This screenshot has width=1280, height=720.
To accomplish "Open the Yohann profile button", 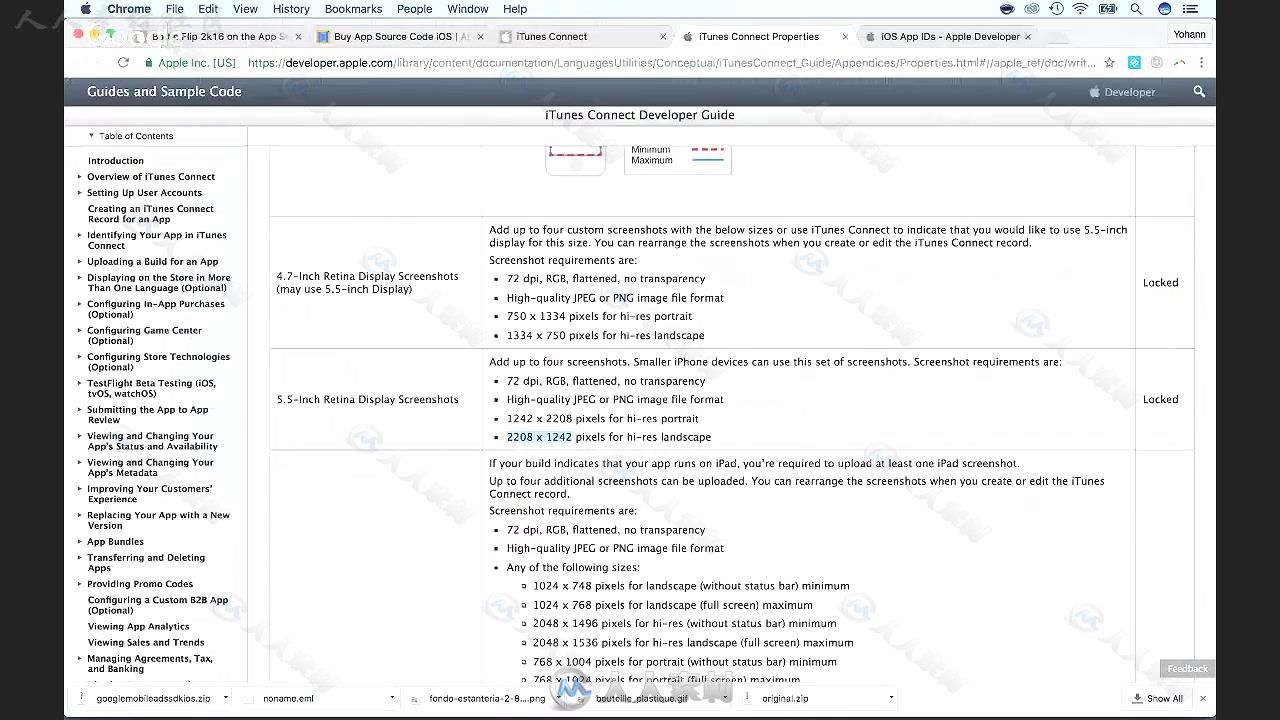I will [x=1189, y=34].
